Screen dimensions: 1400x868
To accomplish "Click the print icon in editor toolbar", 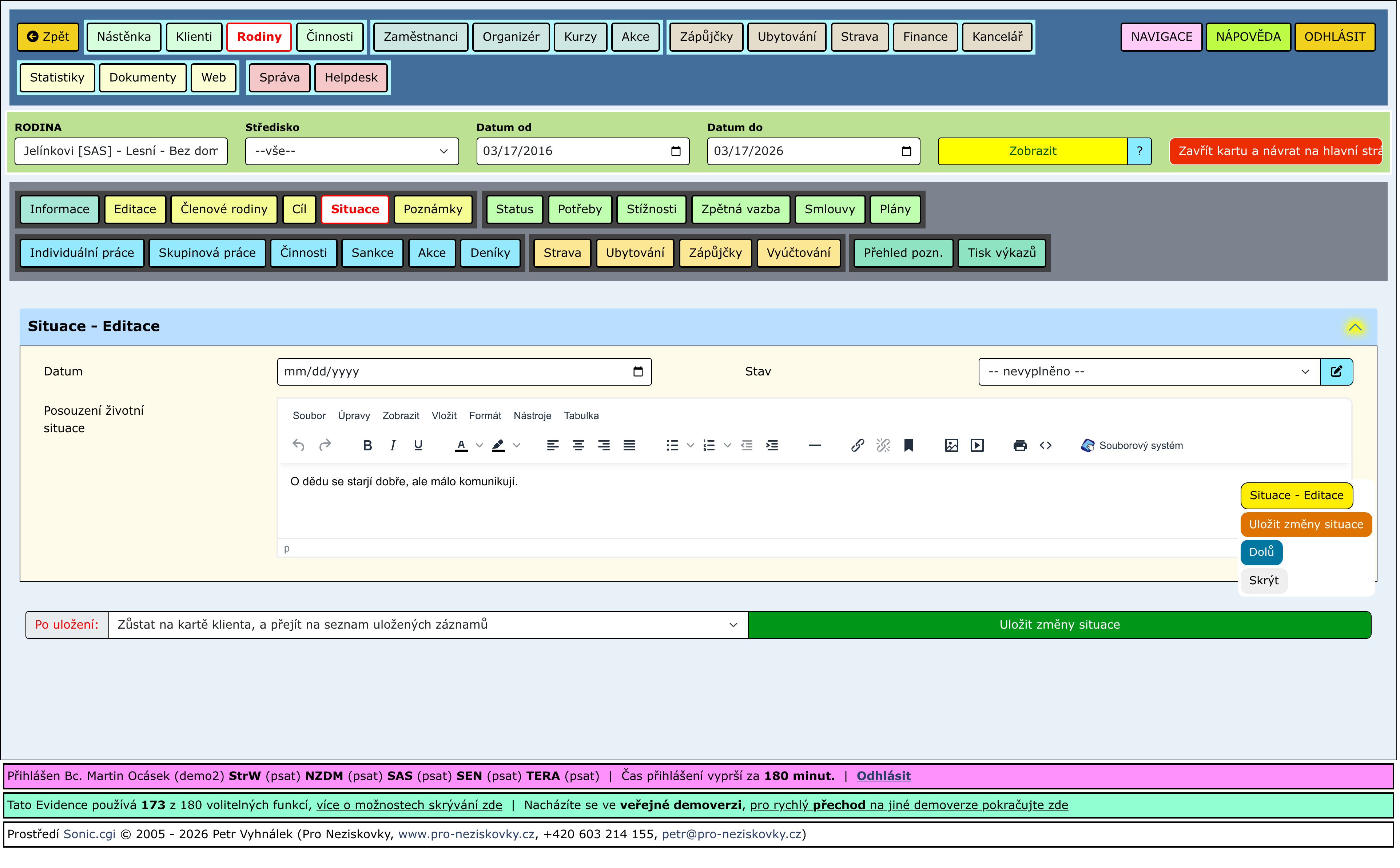I will click(1019, 446).
